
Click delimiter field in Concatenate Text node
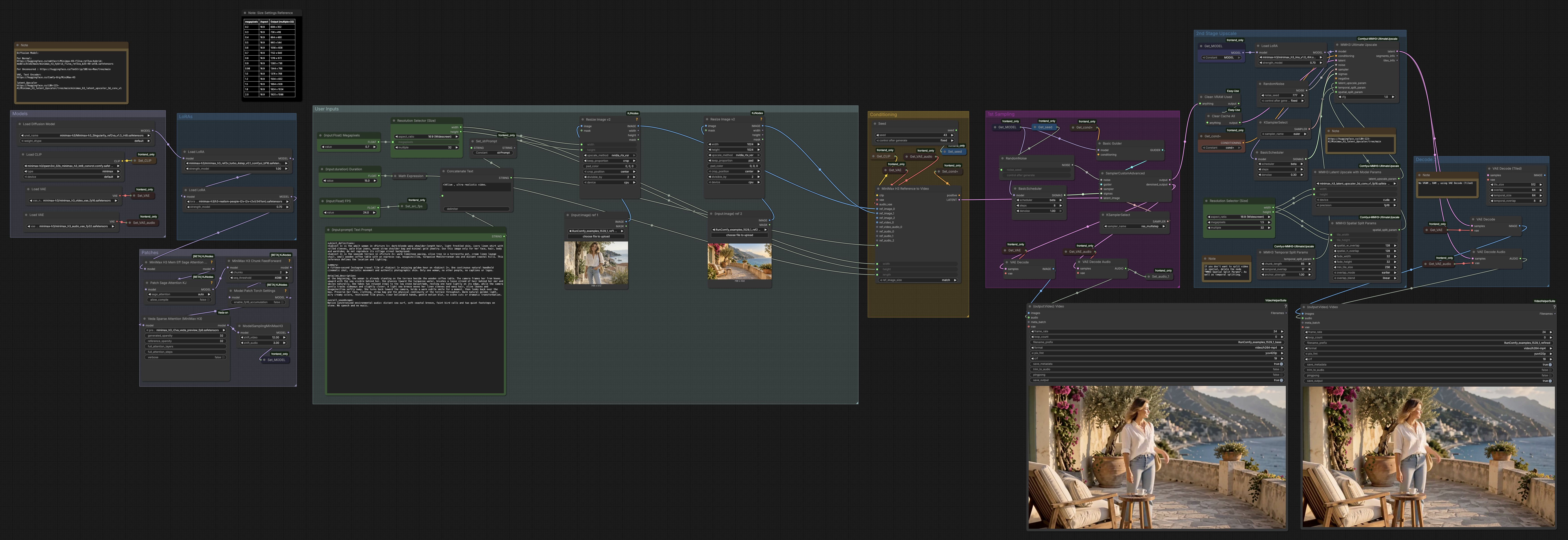point(477,209)
